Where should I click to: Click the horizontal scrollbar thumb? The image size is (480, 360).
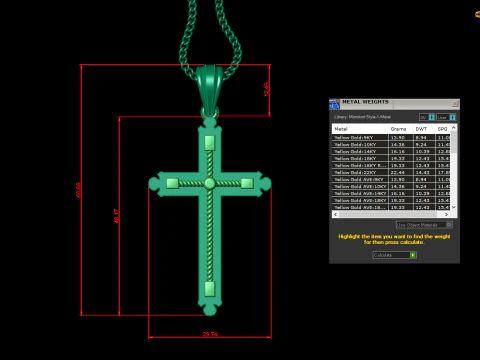388,214
